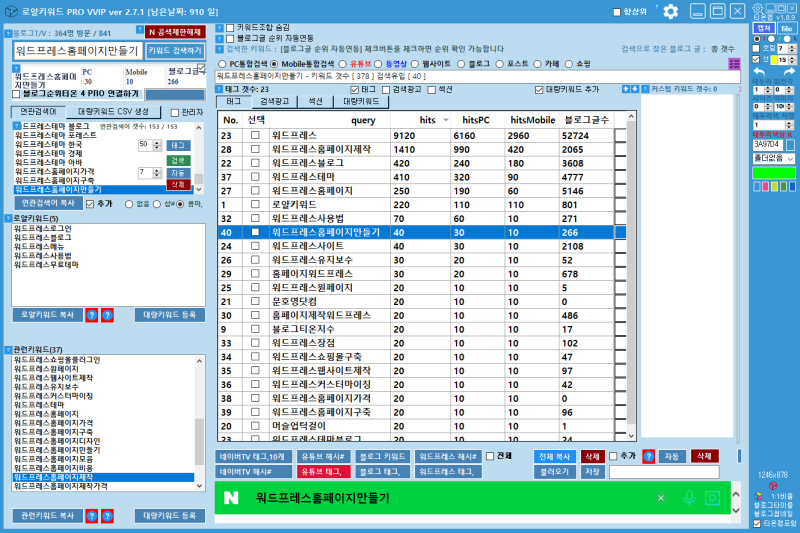Image resolution: width=800 pixels, height=533 pixels.
Task: Click the green color bar in capture panel
Action: tap(774, 173)
